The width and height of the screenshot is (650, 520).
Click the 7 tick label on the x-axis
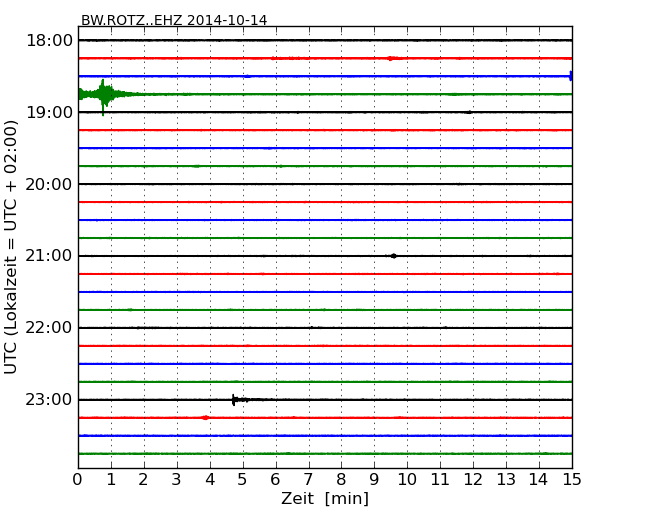tap(308, 480)
